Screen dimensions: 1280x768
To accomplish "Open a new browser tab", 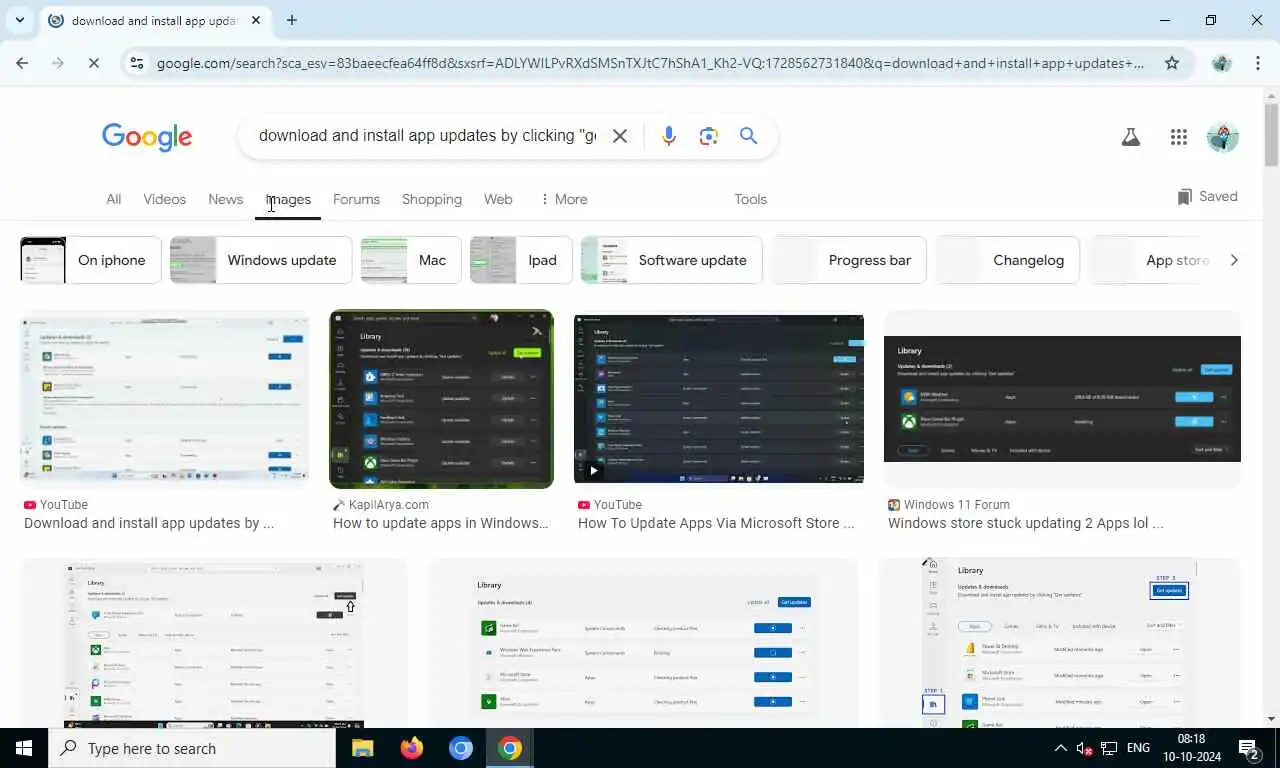I will point(291,20).
